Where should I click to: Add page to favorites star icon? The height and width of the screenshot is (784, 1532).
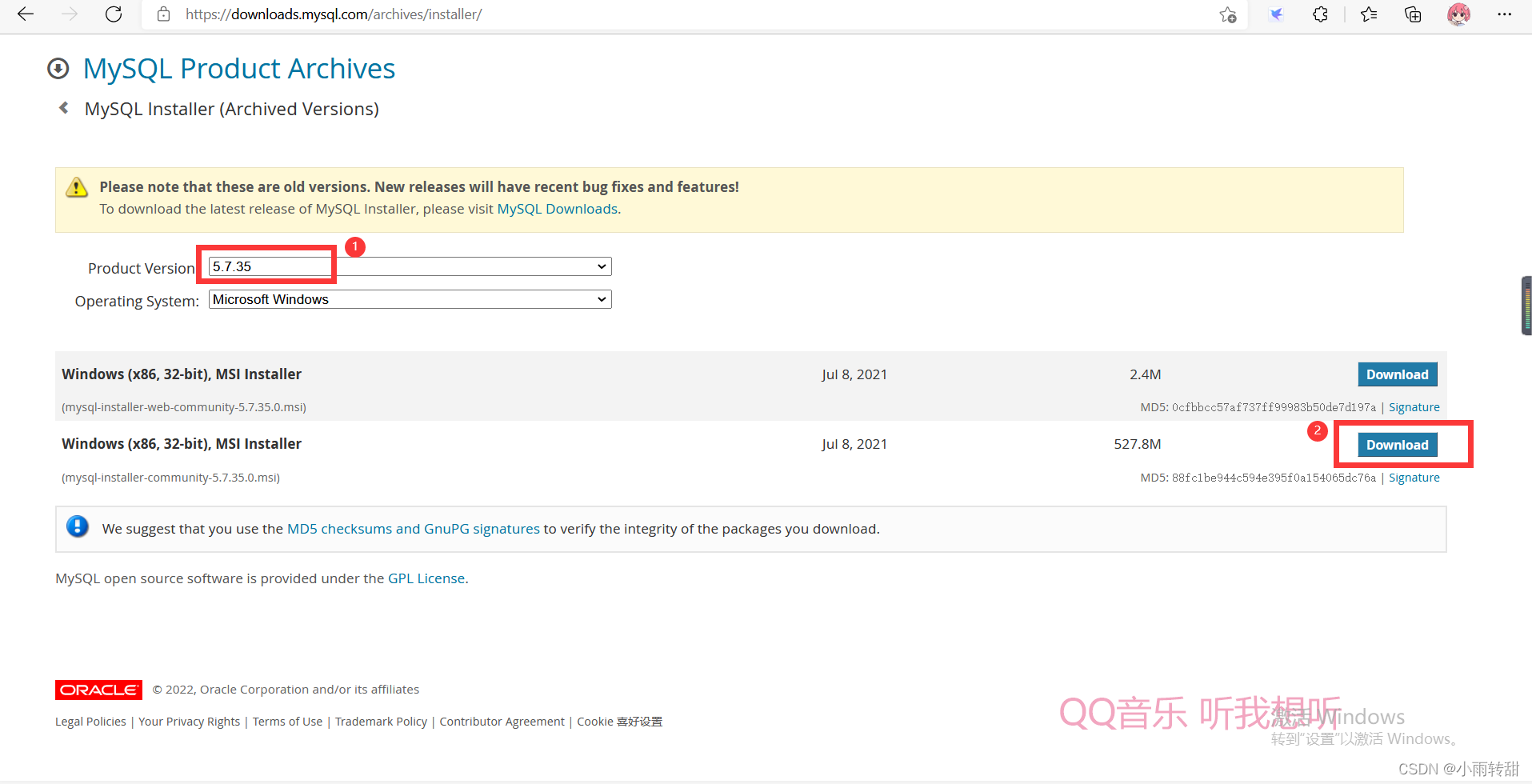(x=1227, y=14)
